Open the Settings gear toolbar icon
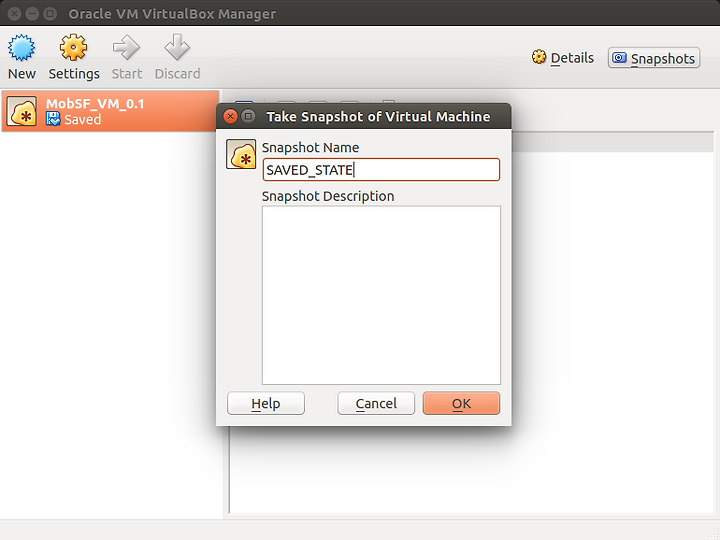Image resolution: width=720 pixels, height=540 pixels. coord(73,48)
